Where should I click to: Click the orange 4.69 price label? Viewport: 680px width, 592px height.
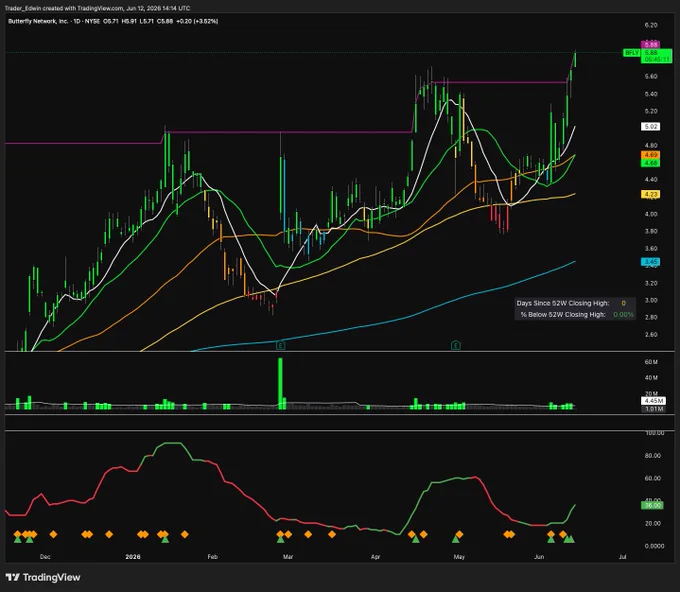pos(650,155)
